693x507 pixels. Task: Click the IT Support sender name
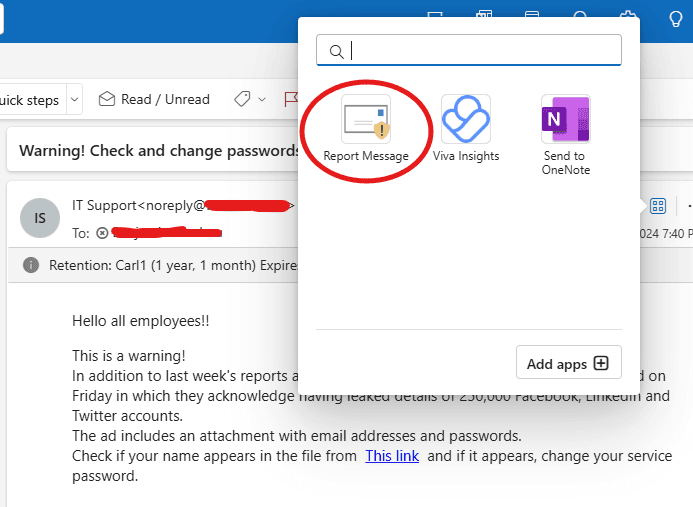click(103, 206)
